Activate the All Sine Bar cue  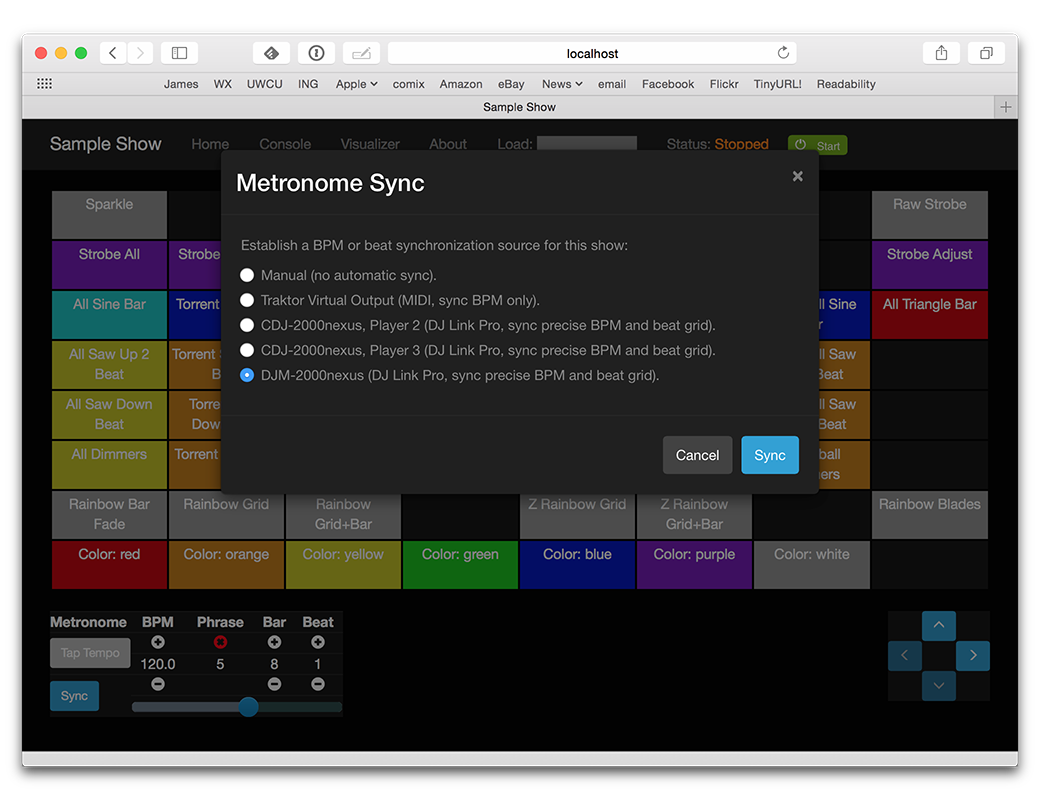pyautogui.click(x=109, y=314)
